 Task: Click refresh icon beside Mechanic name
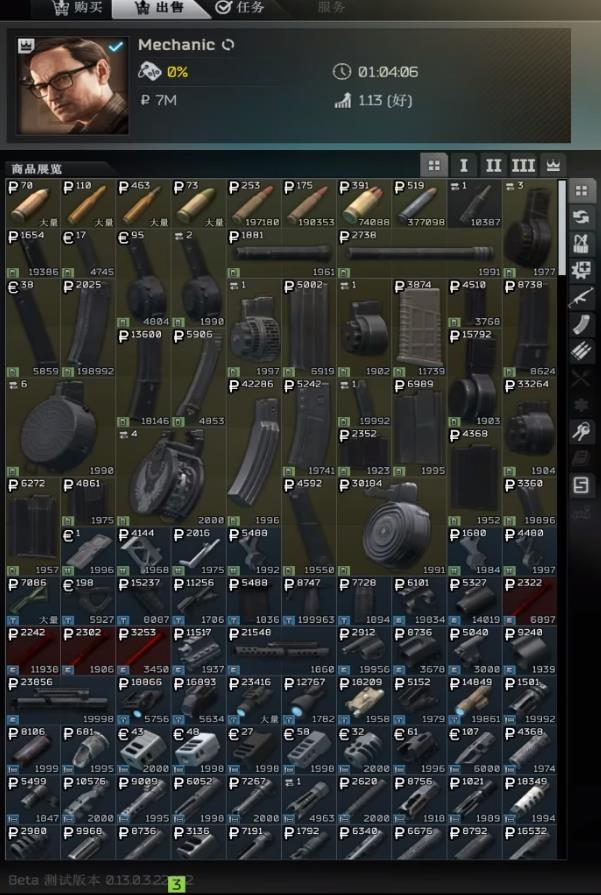(229, 45)
